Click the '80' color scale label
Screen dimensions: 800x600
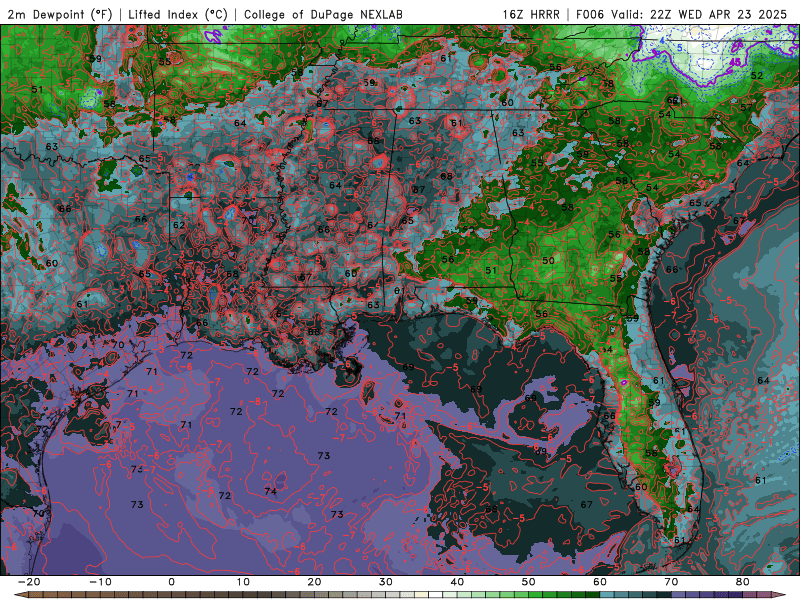(x=743, y=582)
